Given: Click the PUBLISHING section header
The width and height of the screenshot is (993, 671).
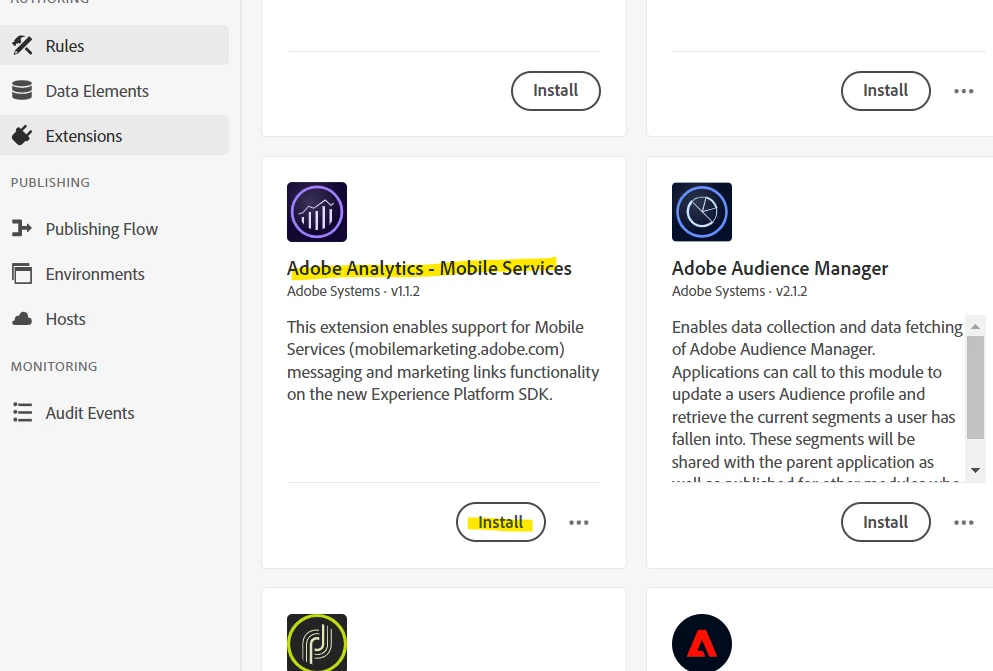Looking at the screenshot, I should tap(50, 182).
